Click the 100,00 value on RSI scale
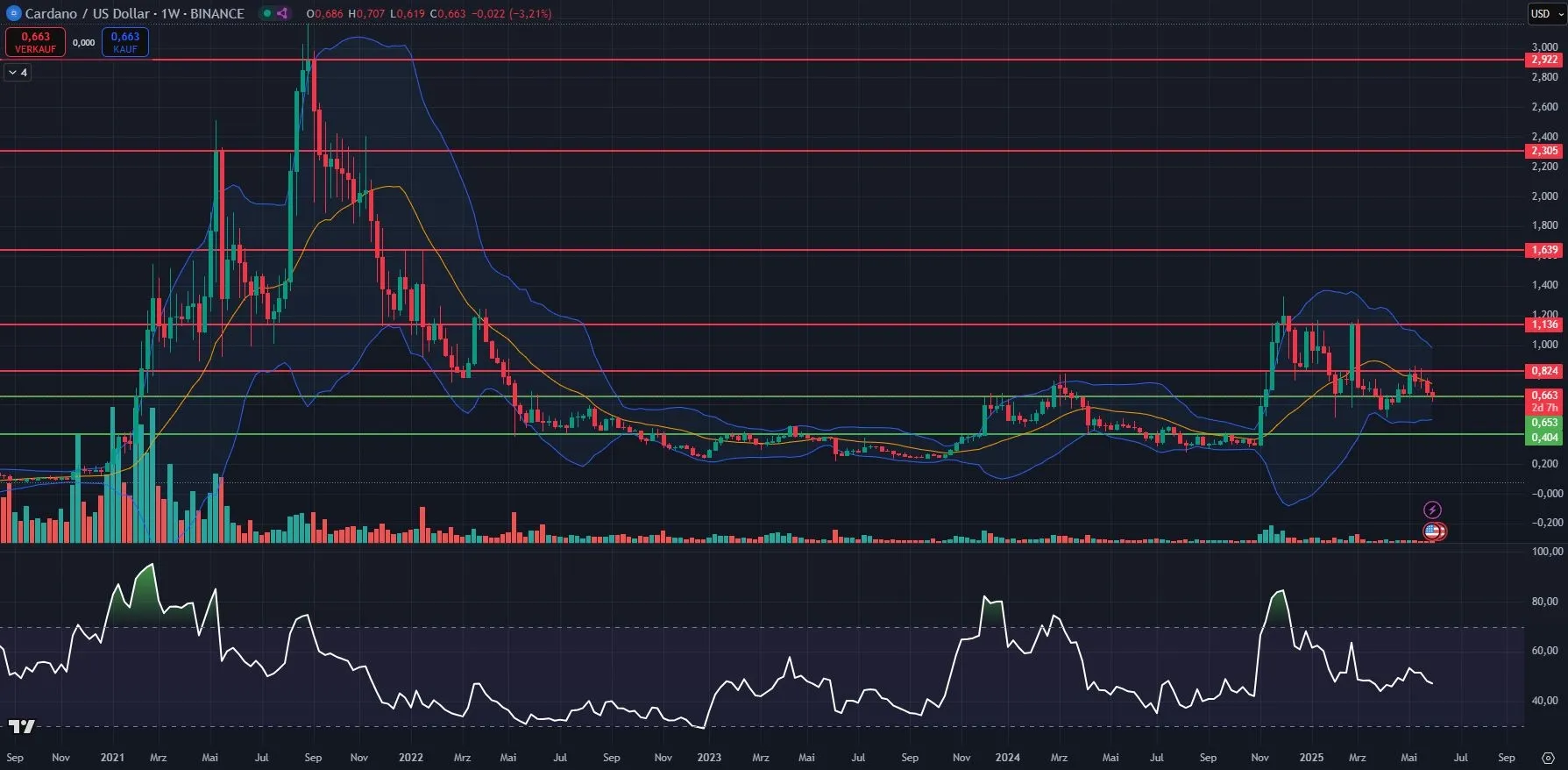 [x=1547, y=552]
